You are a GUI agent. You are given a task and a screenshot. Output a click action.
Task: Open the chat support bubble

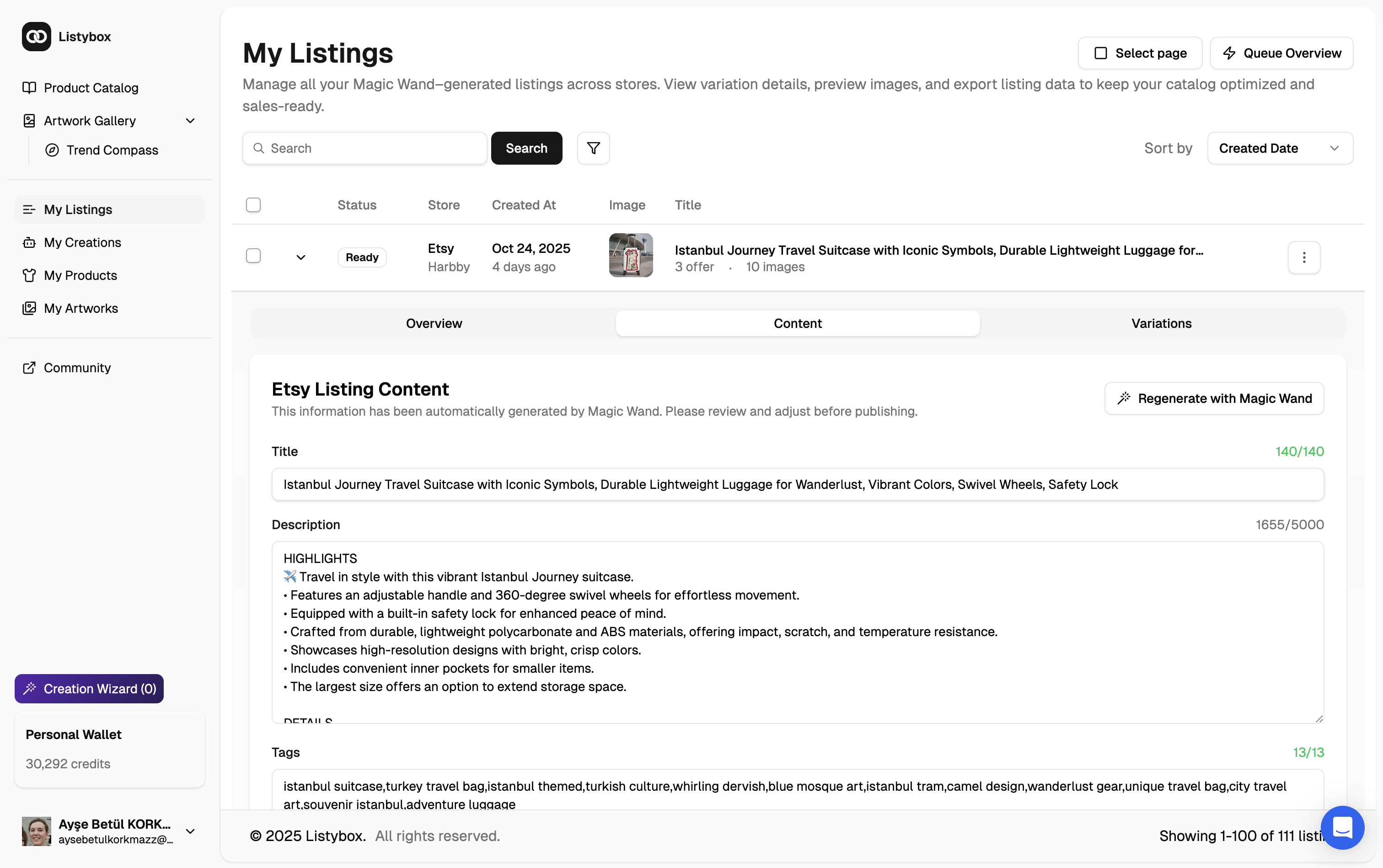pos(1342,827)
